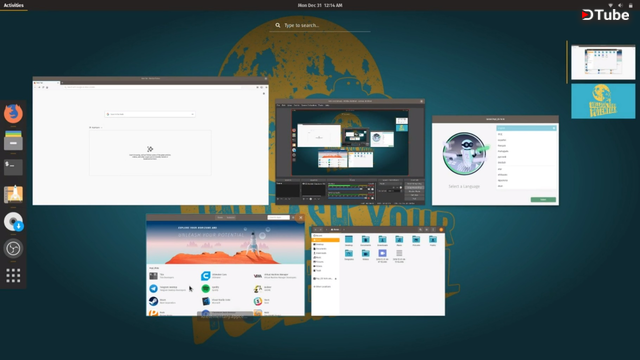Launch Firefox from the dock
Image resolution: width=640 pixels, height=360 pixels.
pos(13,113)
